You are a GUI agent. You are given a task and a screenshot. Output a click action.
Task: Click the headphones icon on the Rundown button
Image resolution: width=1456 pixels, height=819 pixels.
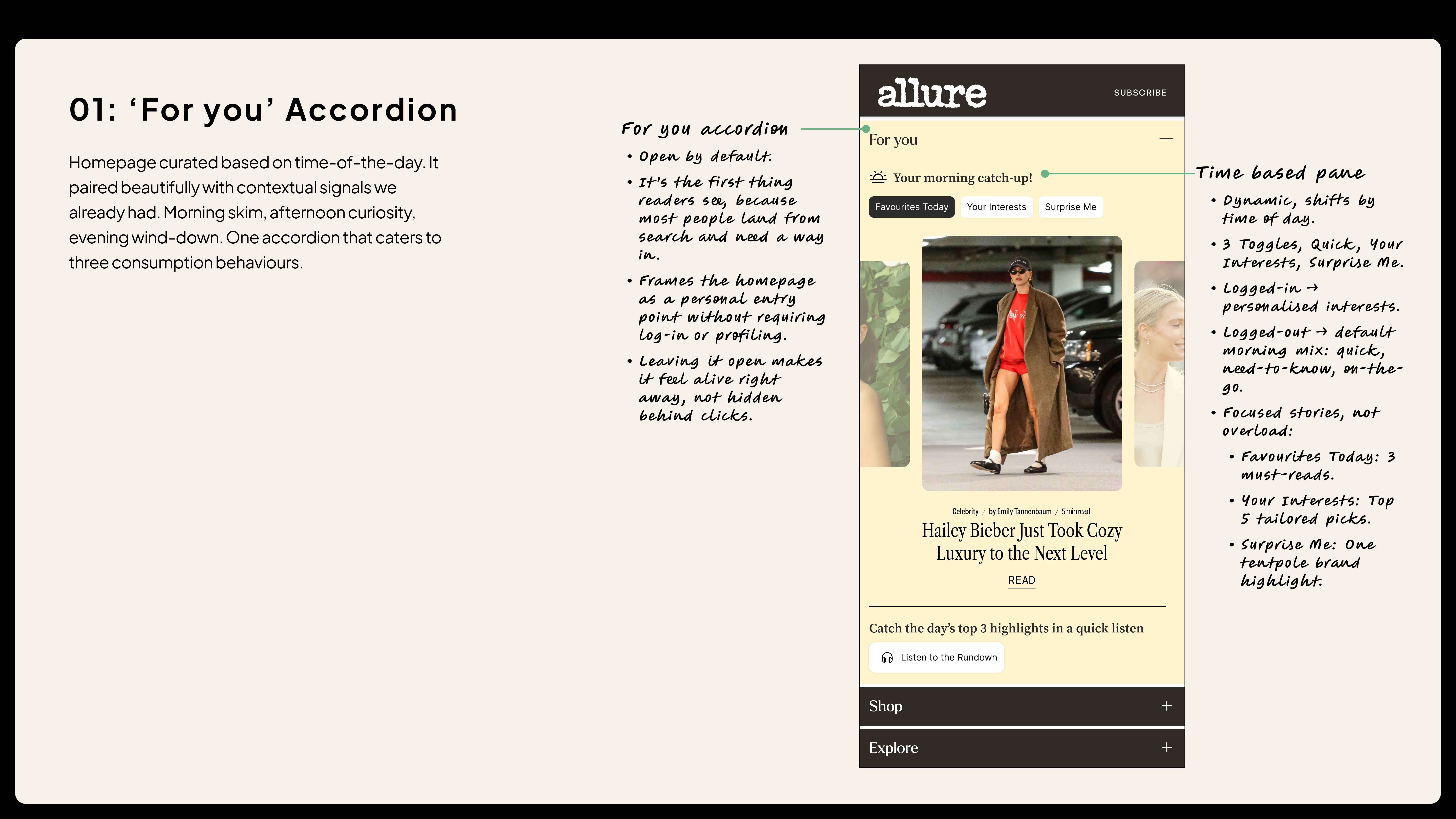[887, 657]
